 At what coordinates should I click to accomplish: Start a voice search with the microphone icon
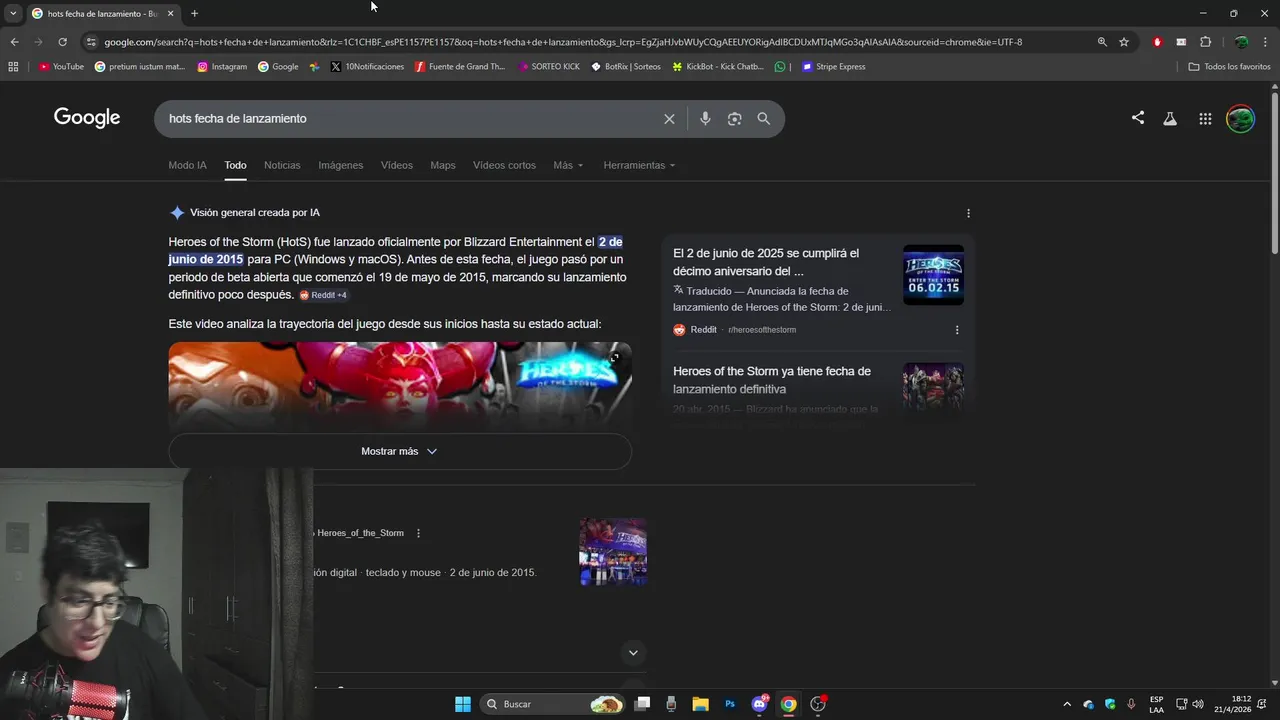[x=705, y=119]
